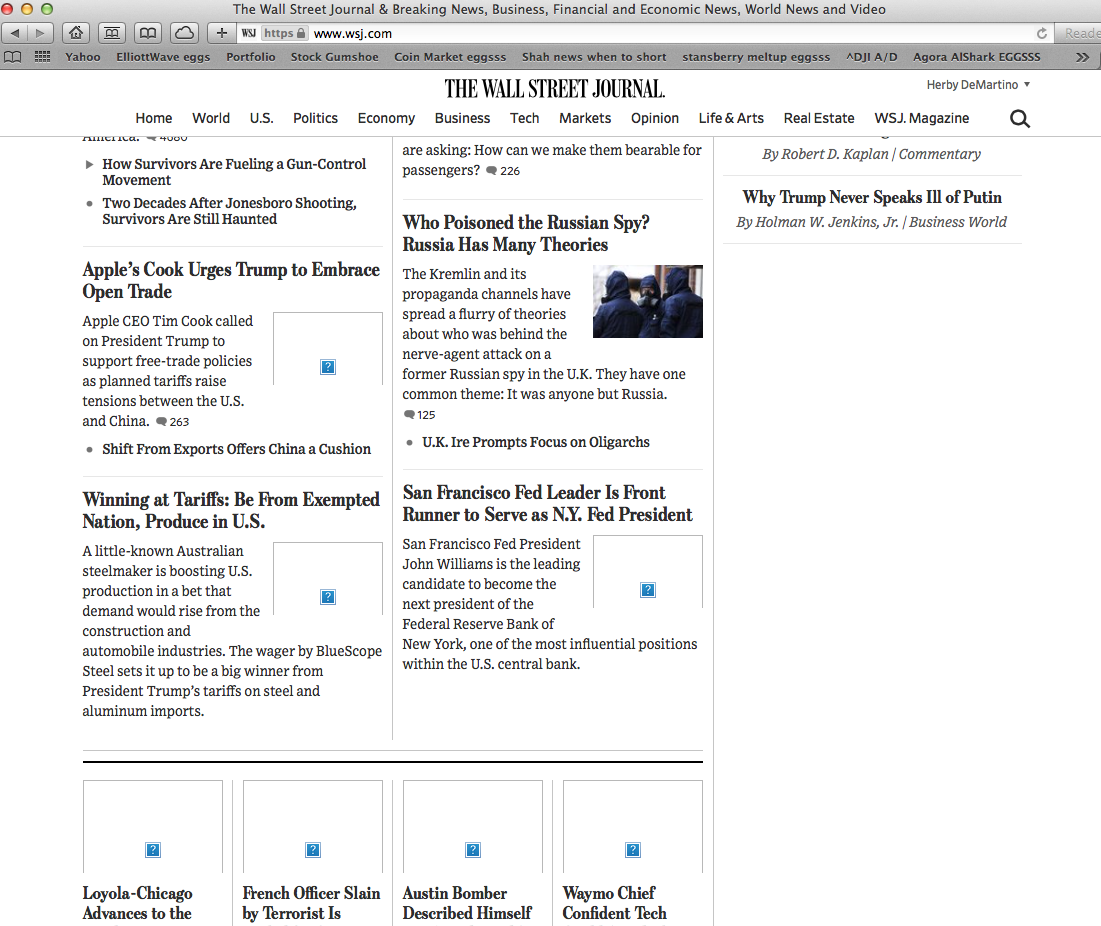Open the Opinion section tab
Screen dimensions: 1101x926
[654, 118]
